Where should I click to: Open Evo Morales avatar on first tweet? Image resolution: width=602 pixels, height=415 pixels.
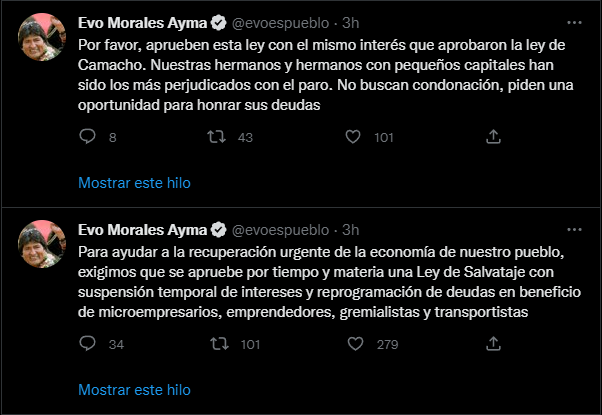click(x=41, y=37)
